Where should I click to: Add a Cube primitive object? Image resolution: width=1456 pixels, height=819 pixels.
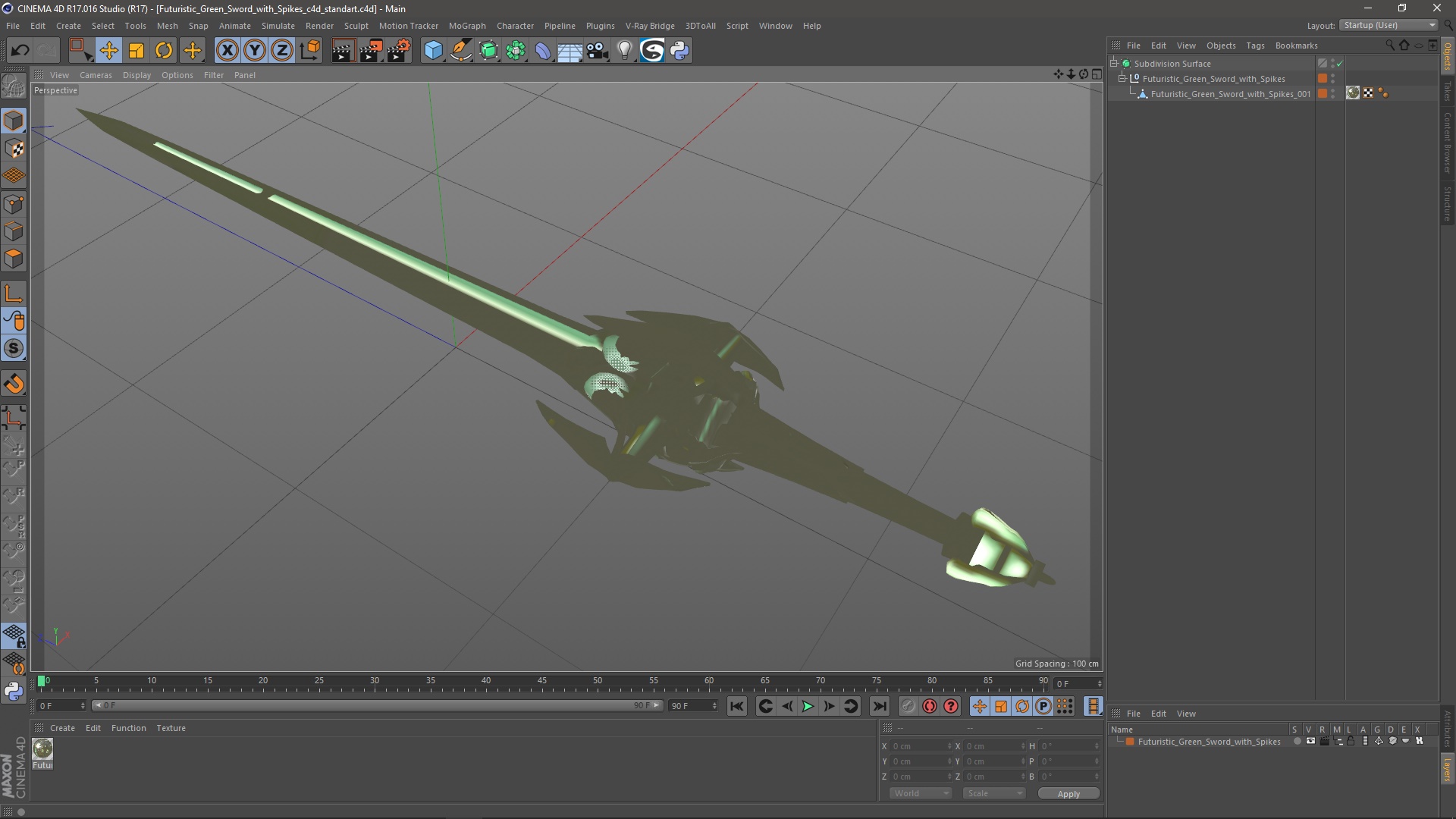(x=433, y=50)
